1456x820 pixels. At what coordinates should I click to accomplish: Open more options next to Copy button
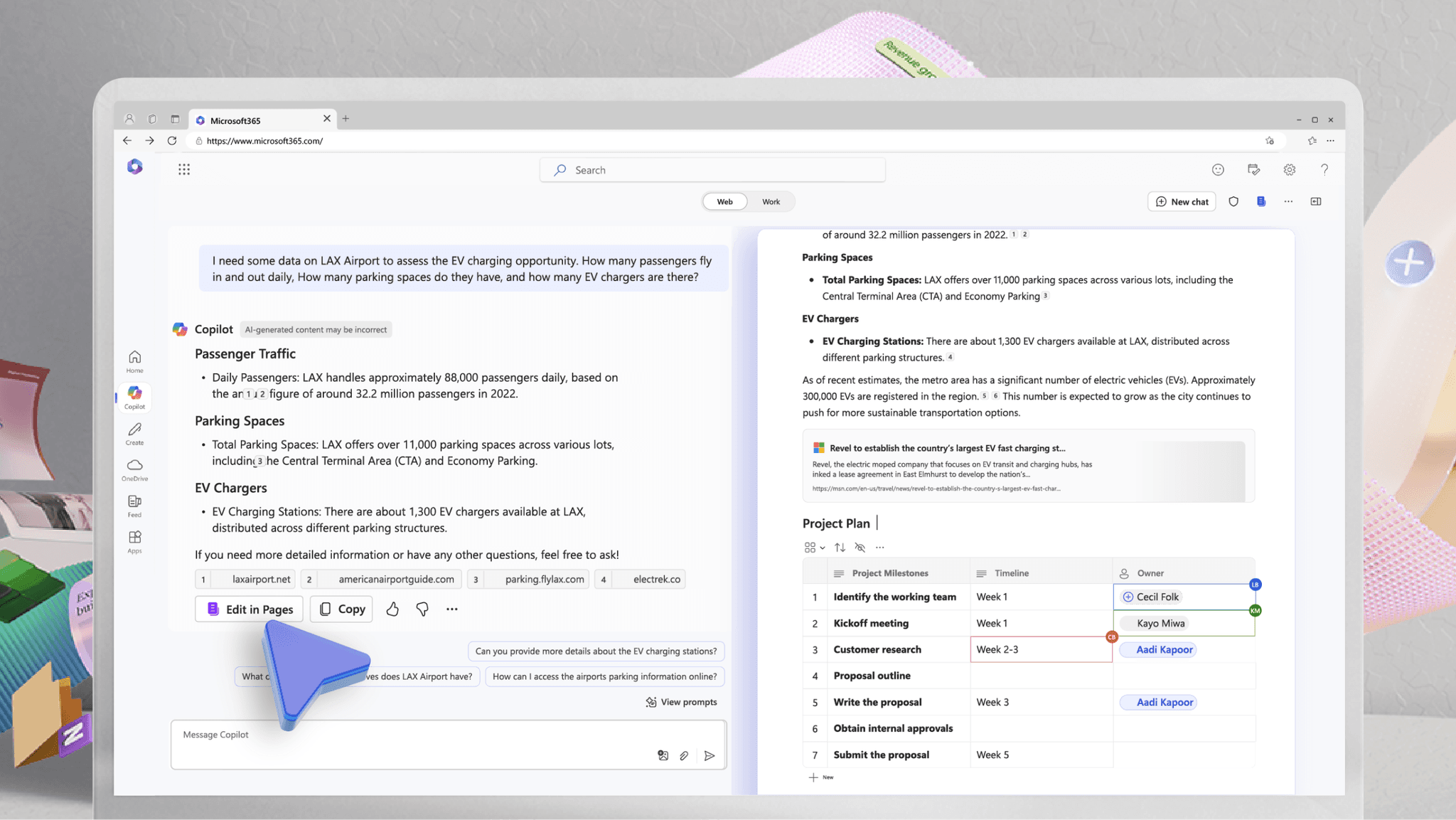(452, 609)
